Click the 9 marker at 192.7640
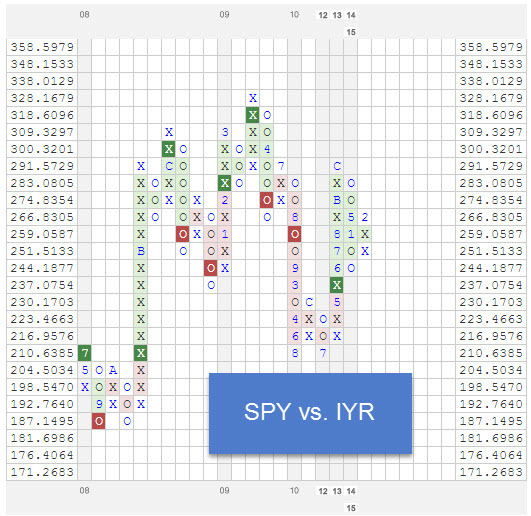Viewport: 531px width, 516px height. [99, 404]
